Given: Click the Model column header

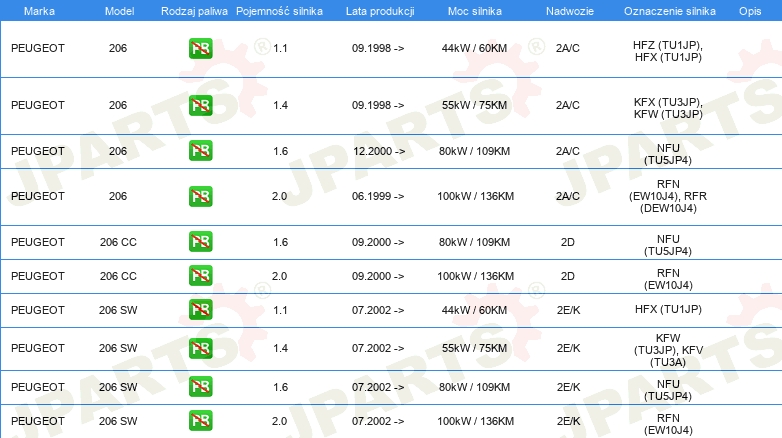Looking at the screenshot, I should click(119, 11).
